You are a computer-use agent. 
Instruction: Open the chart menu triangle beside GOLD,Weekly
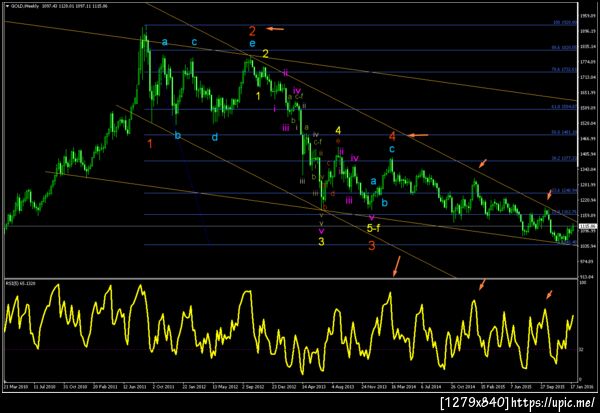[x=7, y=6]
